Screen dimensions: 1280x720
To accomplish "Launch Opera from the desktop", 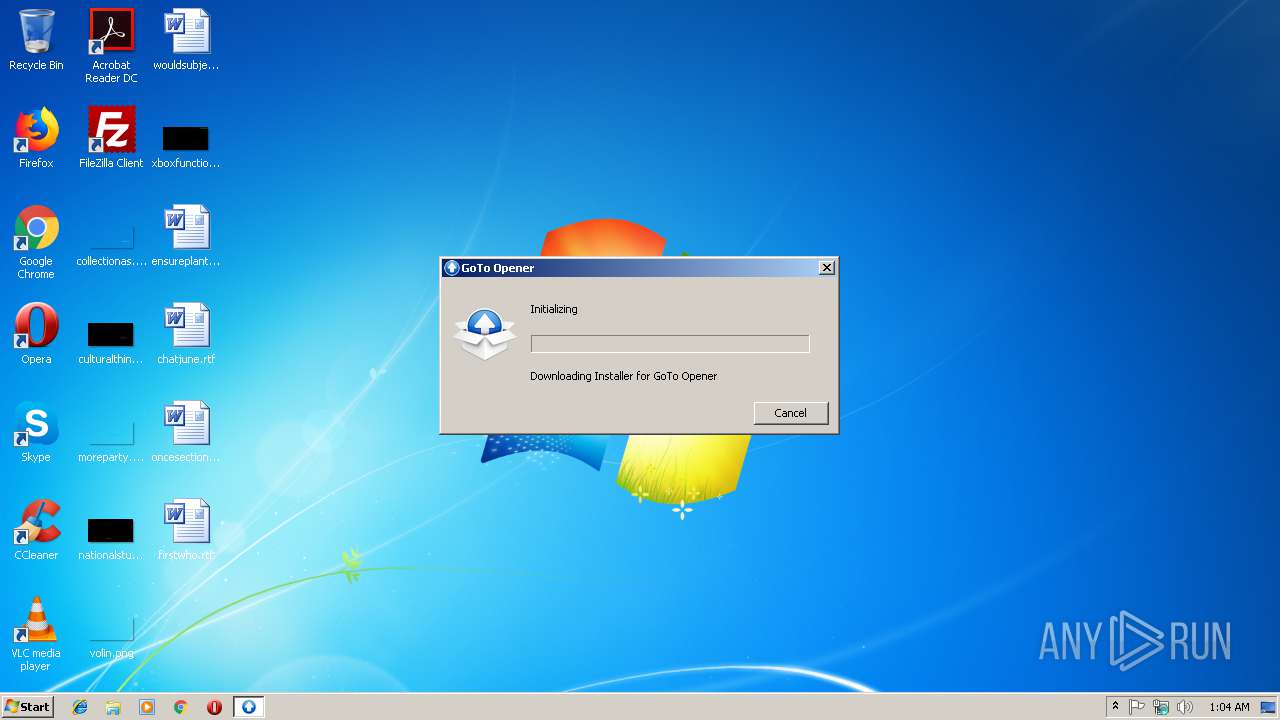I will pyautogui.click(x=36, y=334).
